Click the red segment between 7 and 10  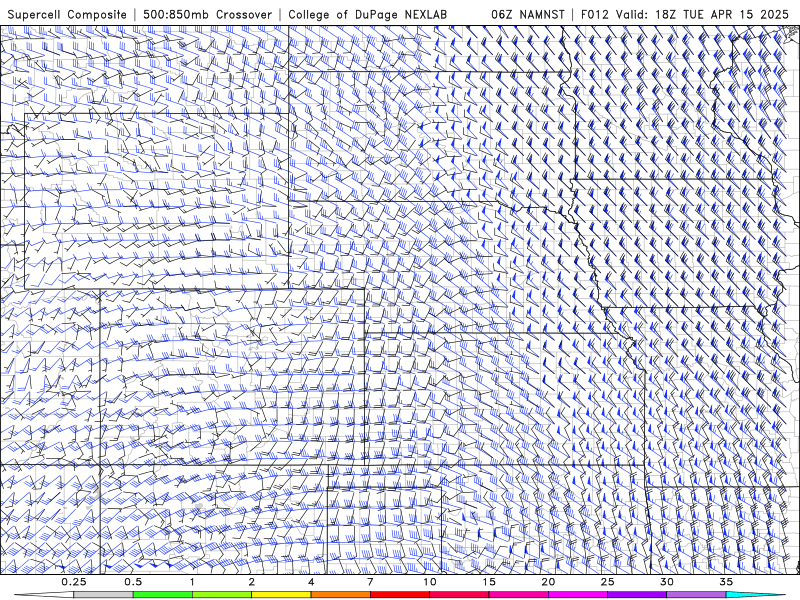point(399,595)
